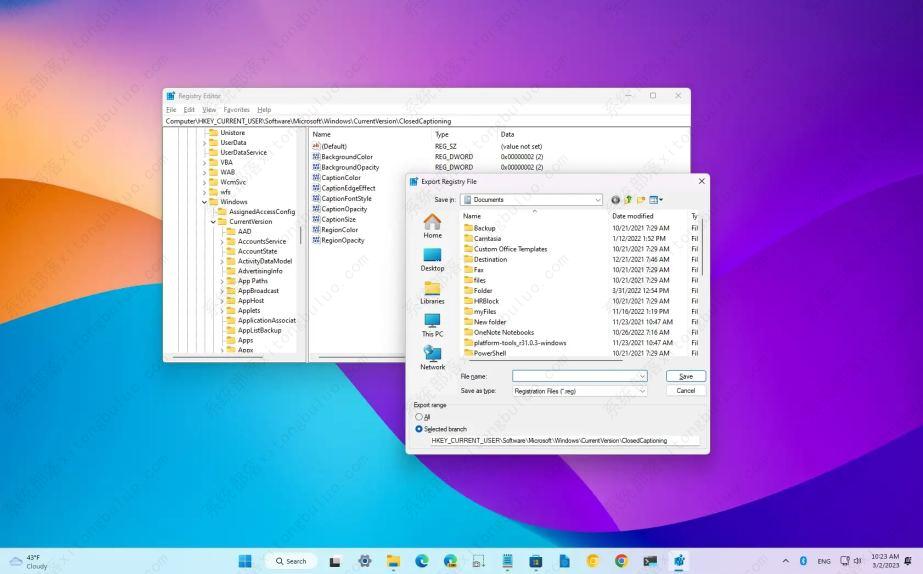Open the Favorites menu in Registry Editor
This screenshot has height=574, width=923.
237,110
